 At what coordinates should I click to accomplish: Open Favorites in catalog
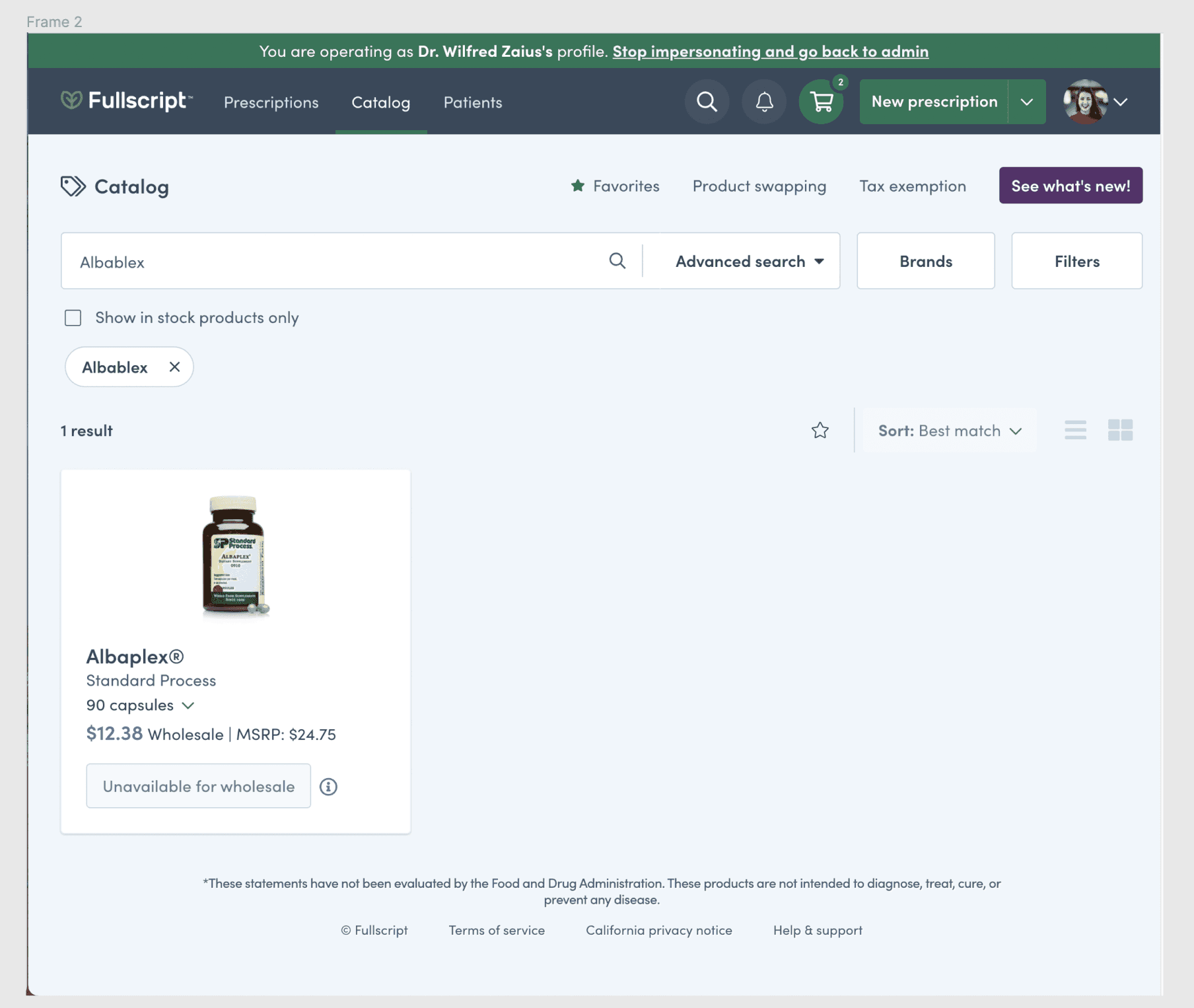(615, 186)
